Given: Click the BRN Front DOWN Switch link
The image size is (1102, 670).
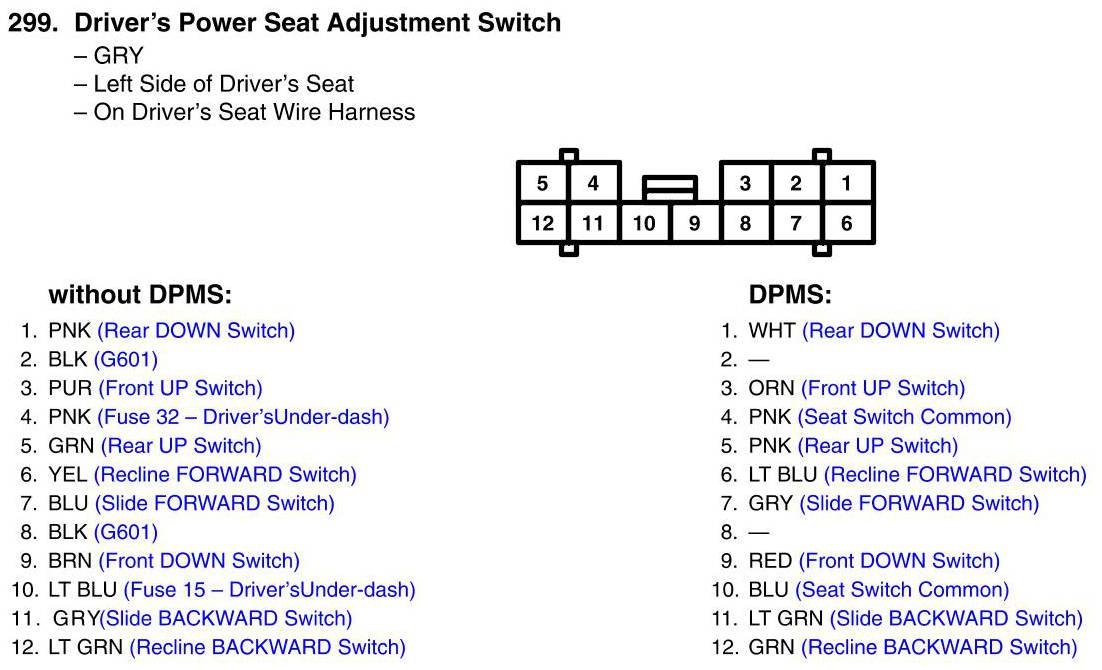Looking at the screenshot, I should tap(198, 561).
